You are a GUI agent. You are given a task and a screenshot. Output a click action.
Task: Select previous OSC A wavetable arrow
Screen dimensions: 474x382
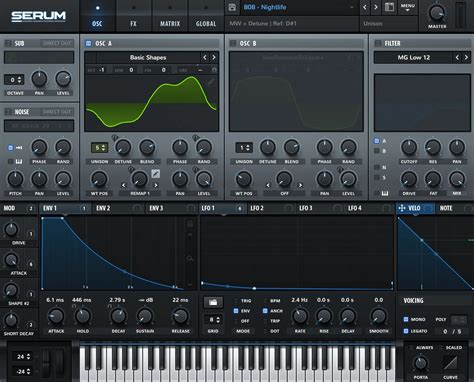click(x=205, y=57)
